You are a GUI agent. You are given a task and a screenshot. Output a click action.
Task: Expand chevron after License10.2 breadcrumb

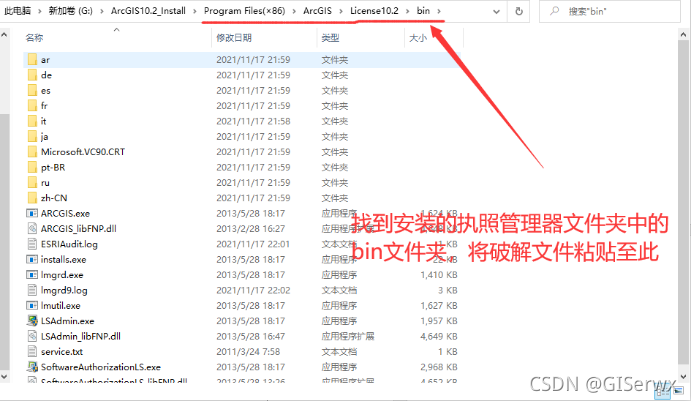[x=407, y=11]
